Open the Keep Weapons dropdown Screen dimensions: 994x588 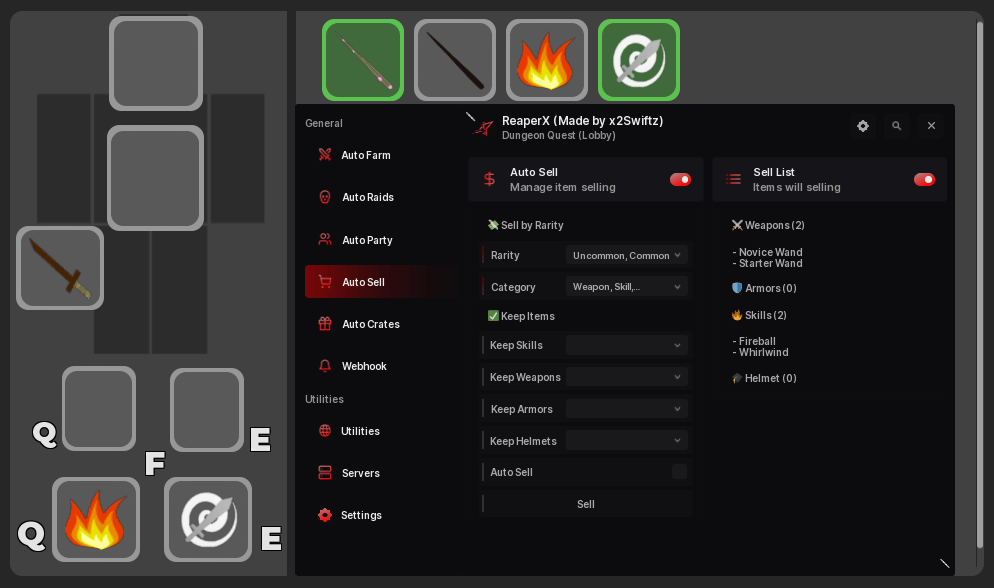(626, 377)
